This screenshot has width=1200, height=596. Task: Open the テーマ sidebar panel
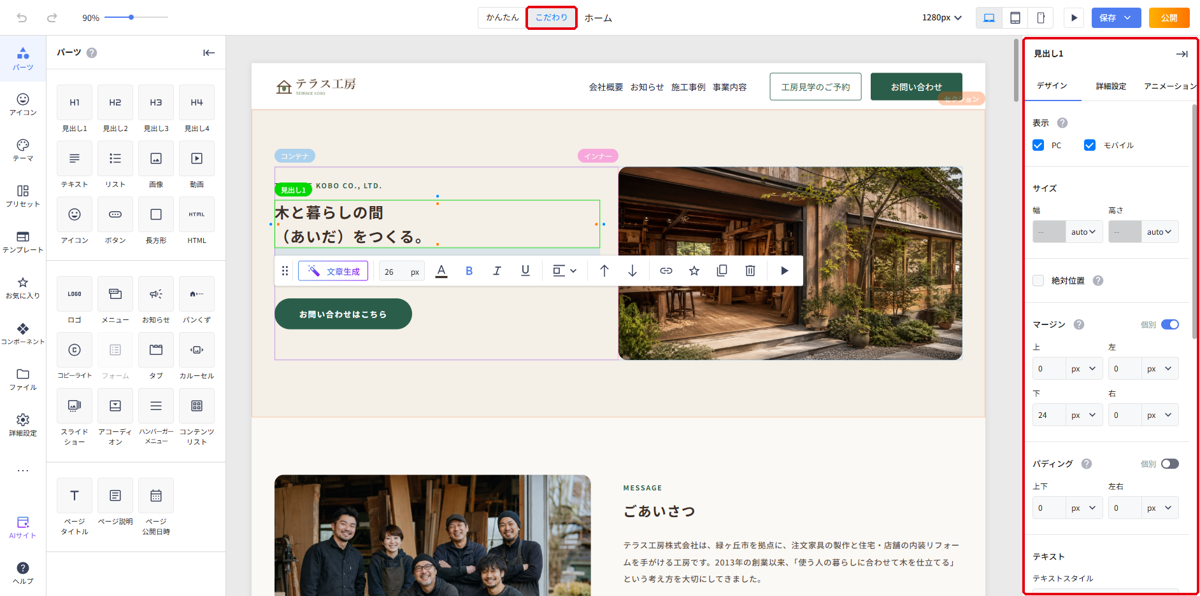click(22, 150)
